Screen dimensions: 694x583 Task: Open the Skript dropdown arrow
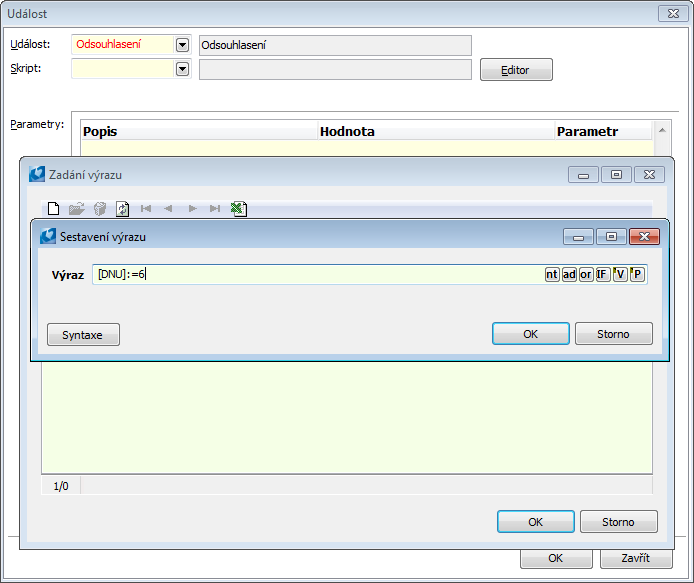(x=182, y=69)
